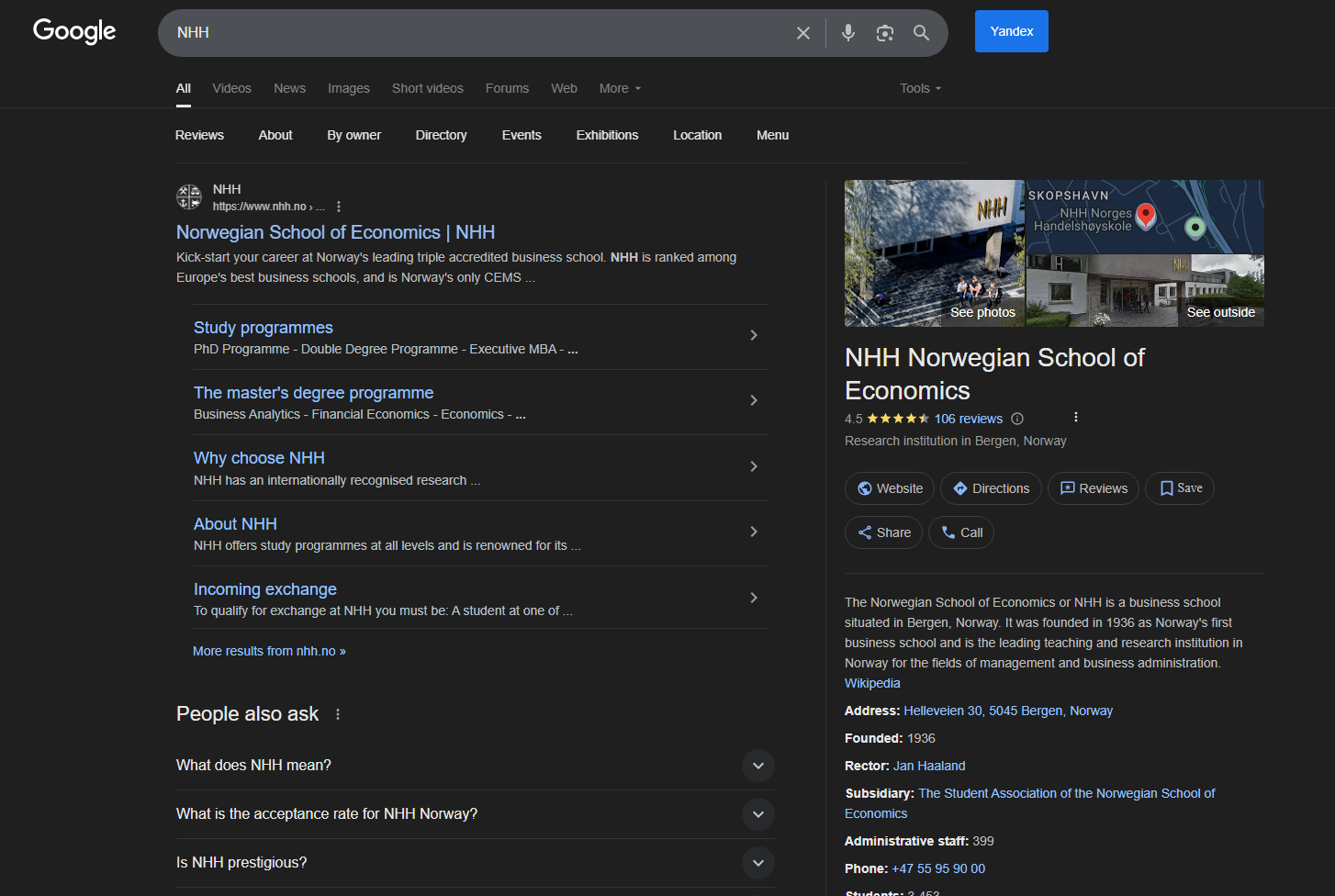Switch to the Short videos tab
Image resolution: width=1335 pixels, height=896 pixels.
pyautogui.click(x=428, y=88)
